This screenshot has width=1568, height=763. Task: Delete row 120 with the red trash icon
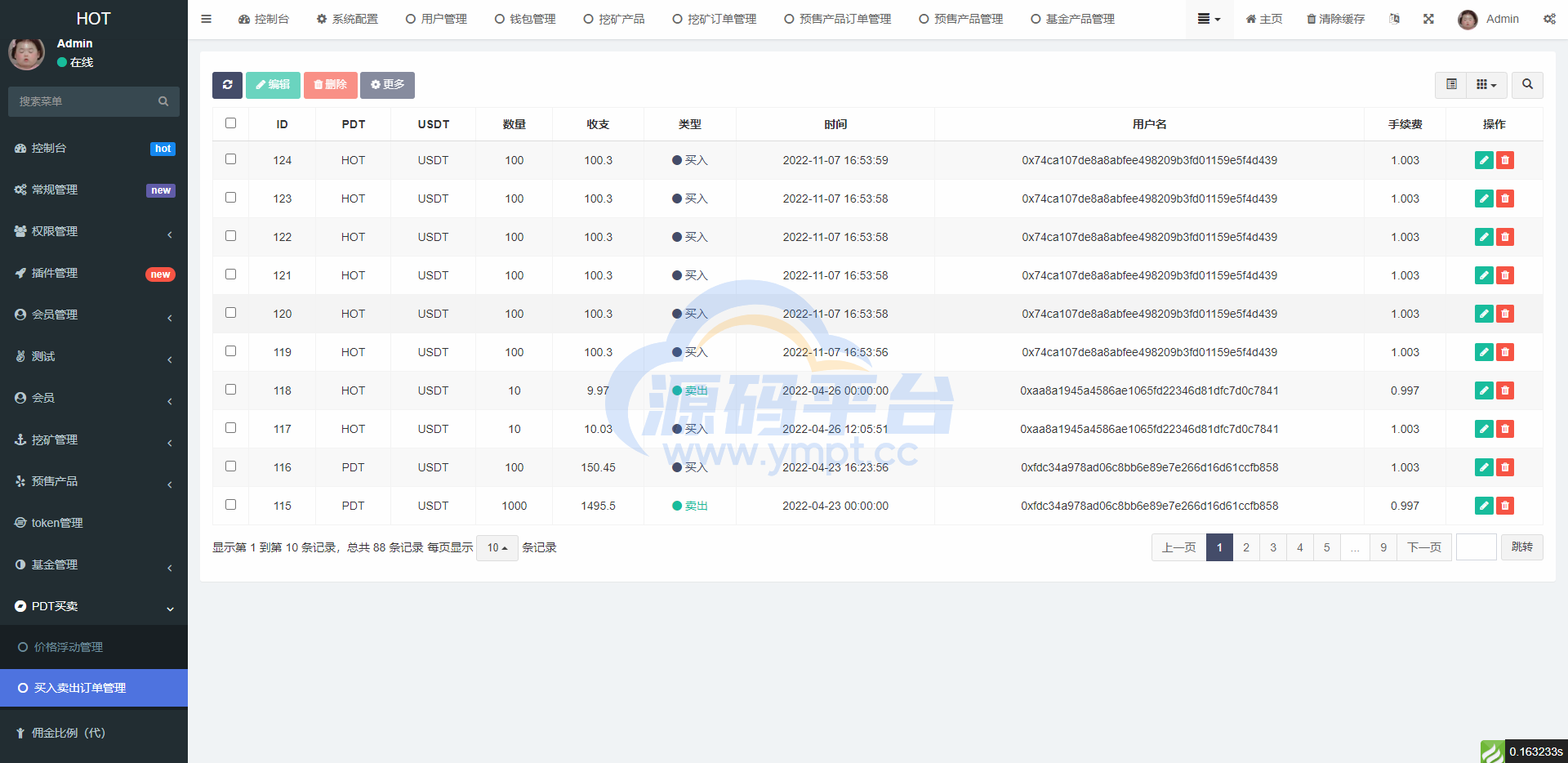[x=1505, y=314]
